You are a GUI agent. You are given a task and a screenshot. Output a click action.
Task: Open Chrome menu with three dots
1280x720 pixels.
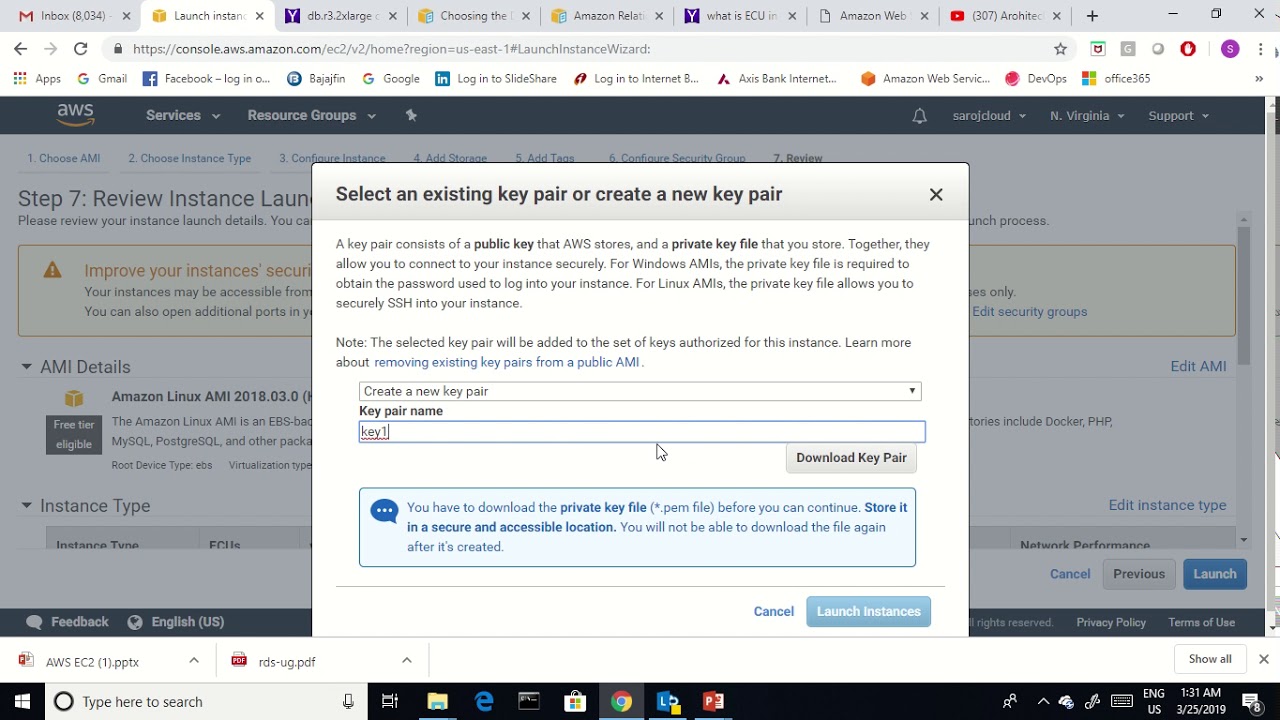click(x=1260, y=49)
